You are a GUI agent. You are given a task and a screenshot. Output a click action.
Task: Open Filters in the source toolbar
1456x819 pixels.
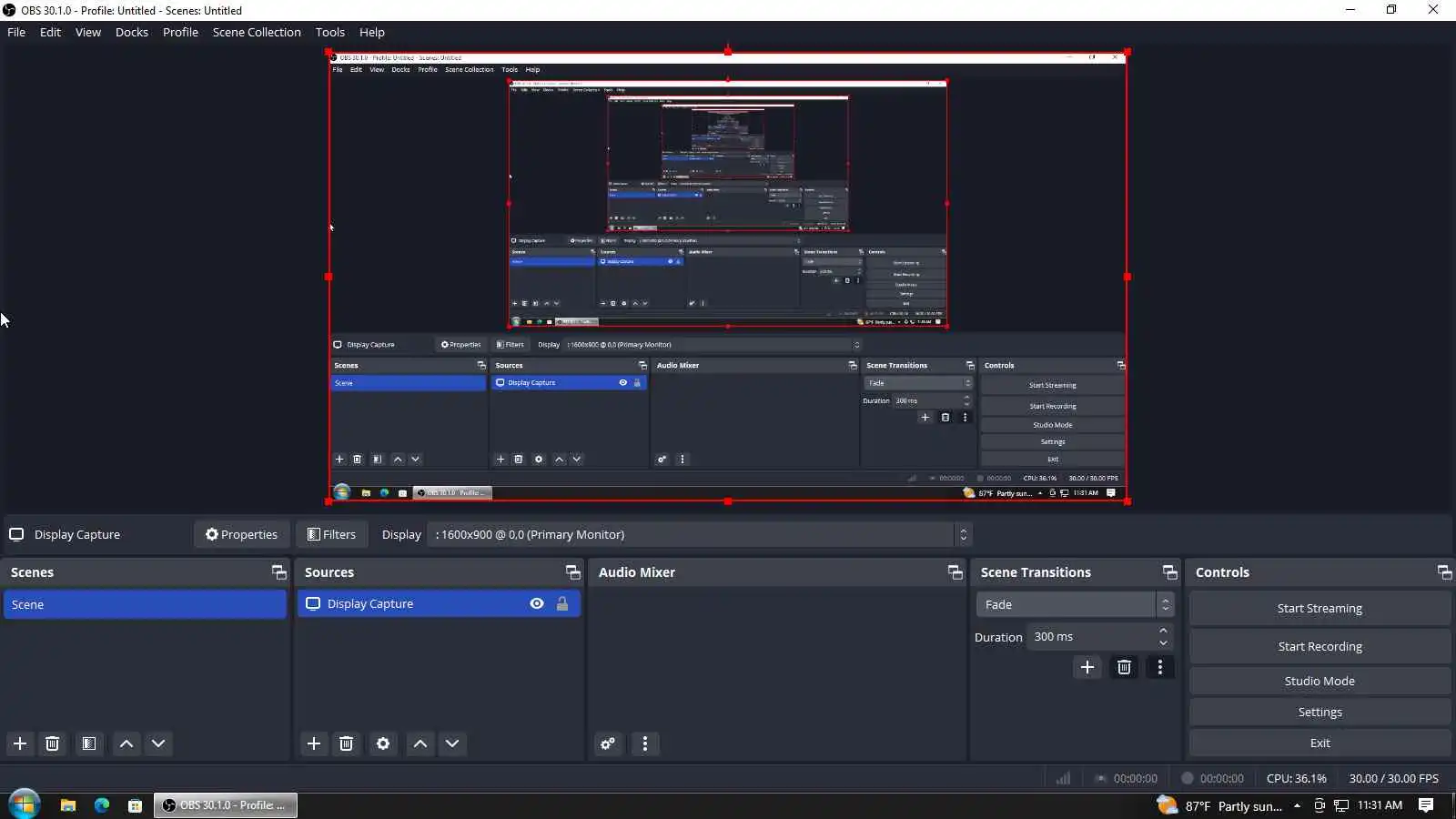point(331,534)
